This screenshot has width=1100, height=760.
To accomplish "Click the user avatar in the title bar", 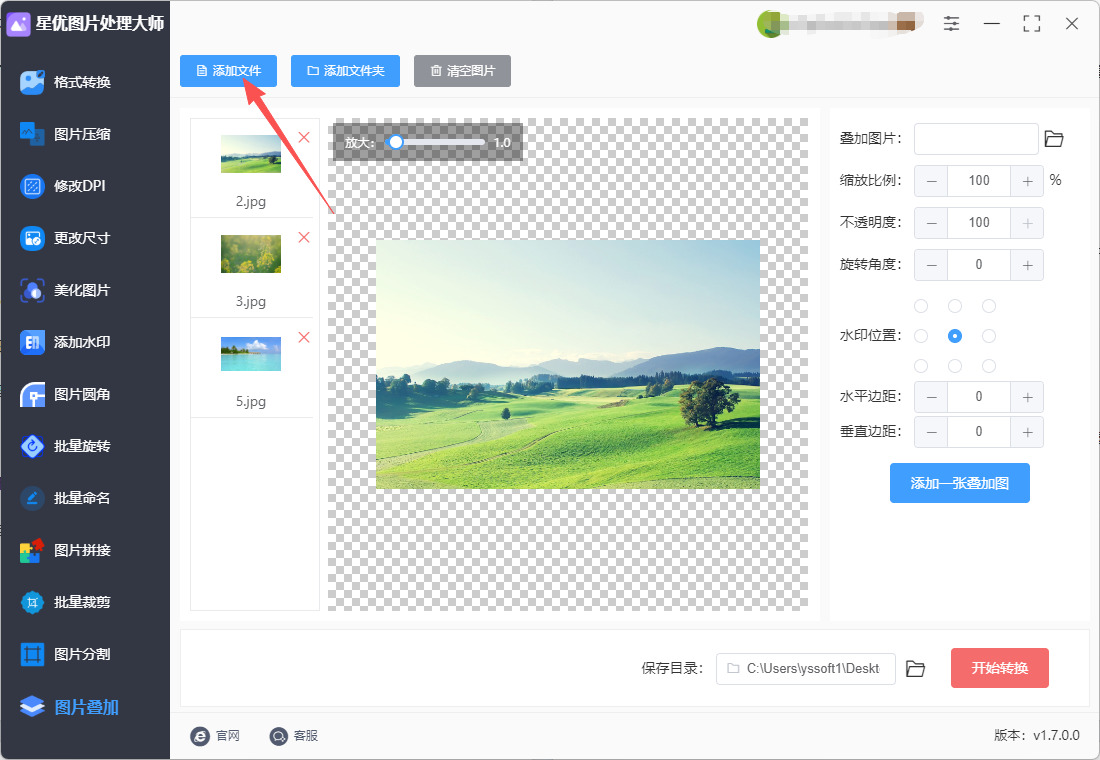I will coord(769,25).
